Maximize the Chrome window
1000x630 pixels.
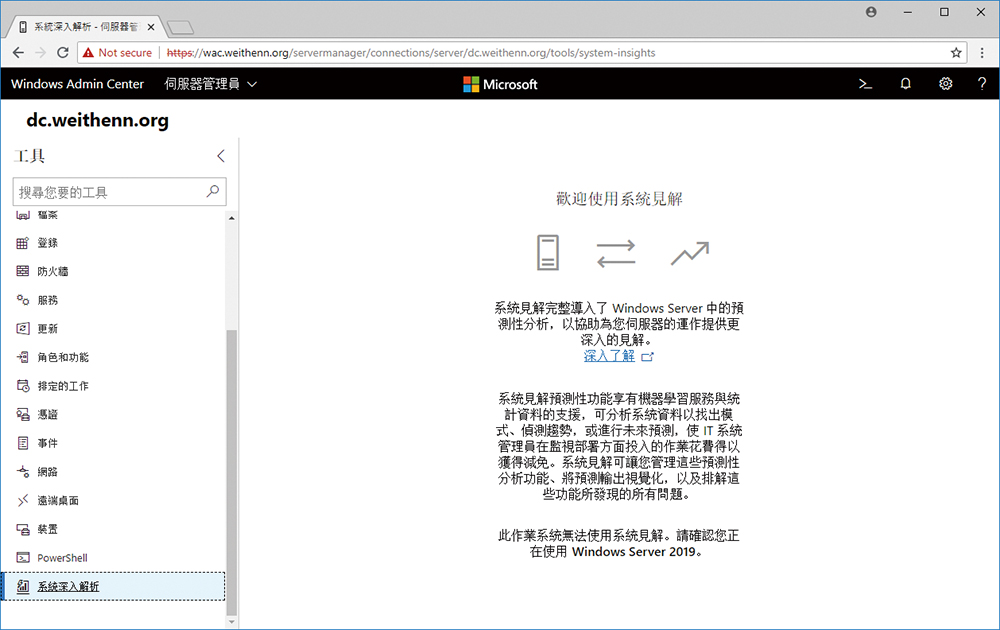tap(945, 12)
